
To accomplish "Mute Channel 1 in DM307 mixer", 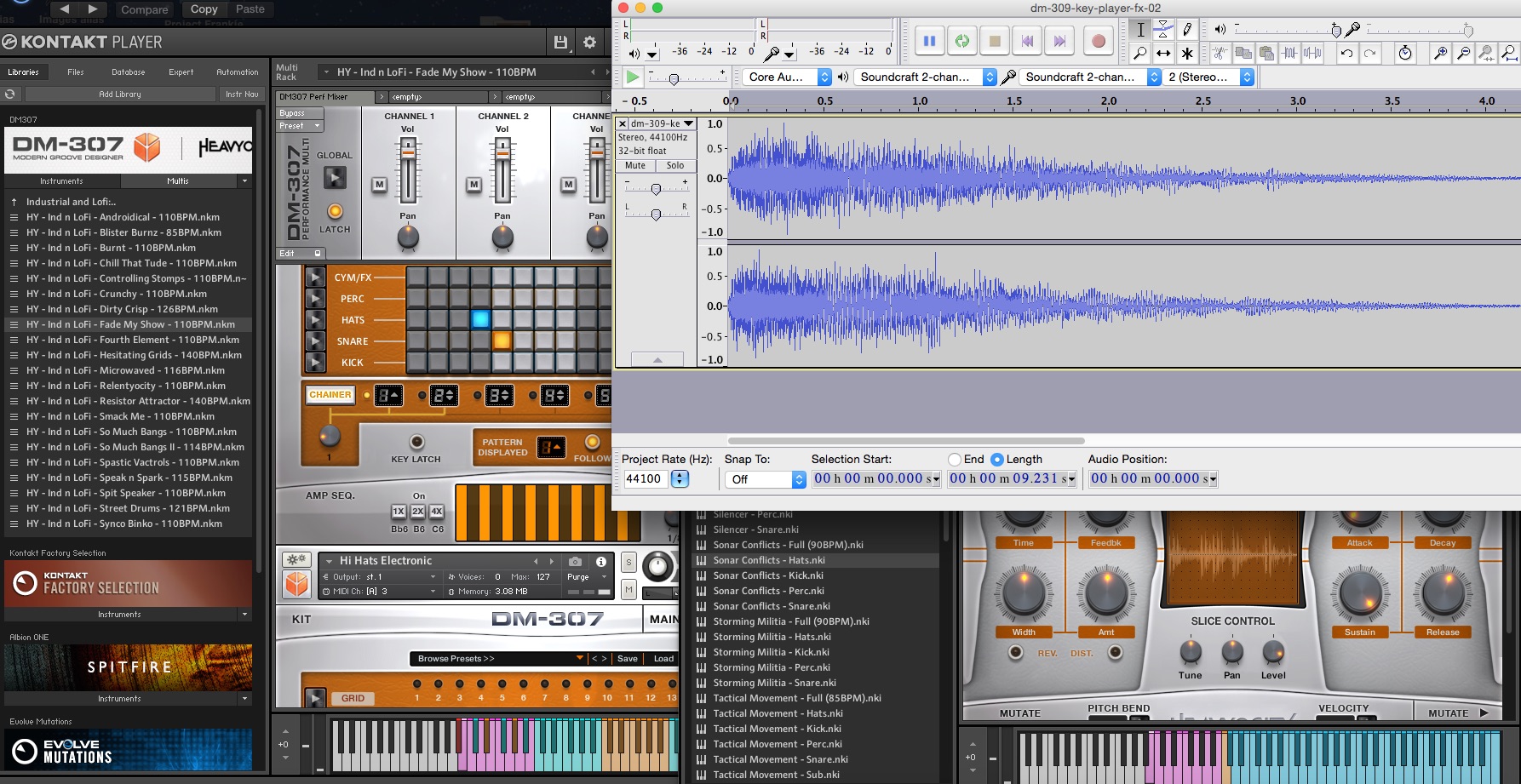I will point(379,184).
